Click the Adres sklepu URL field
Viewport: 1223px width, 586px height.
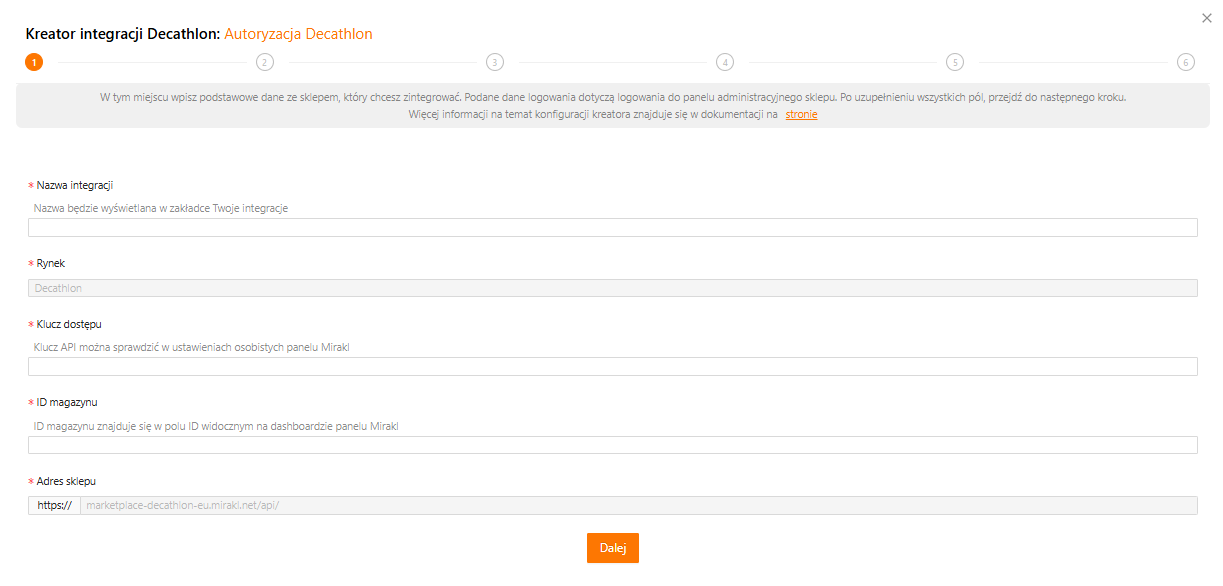tap(638, 505)
